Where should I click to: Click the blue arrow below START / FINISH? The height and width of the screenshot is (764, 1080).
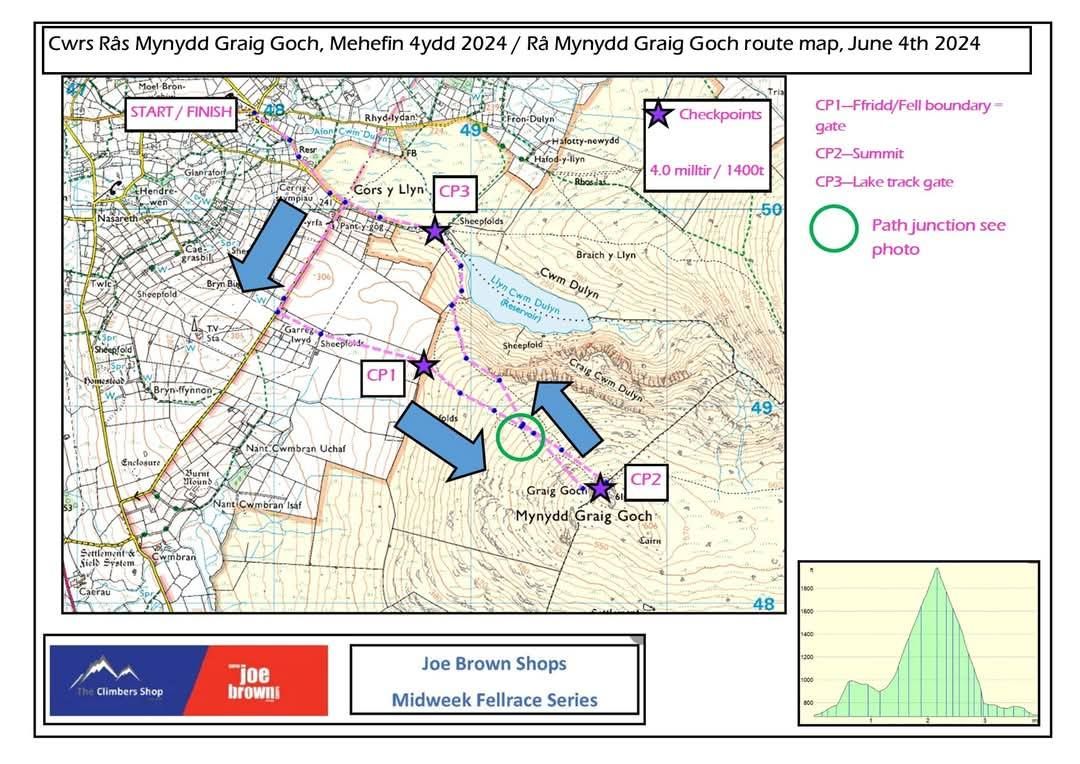265,247
